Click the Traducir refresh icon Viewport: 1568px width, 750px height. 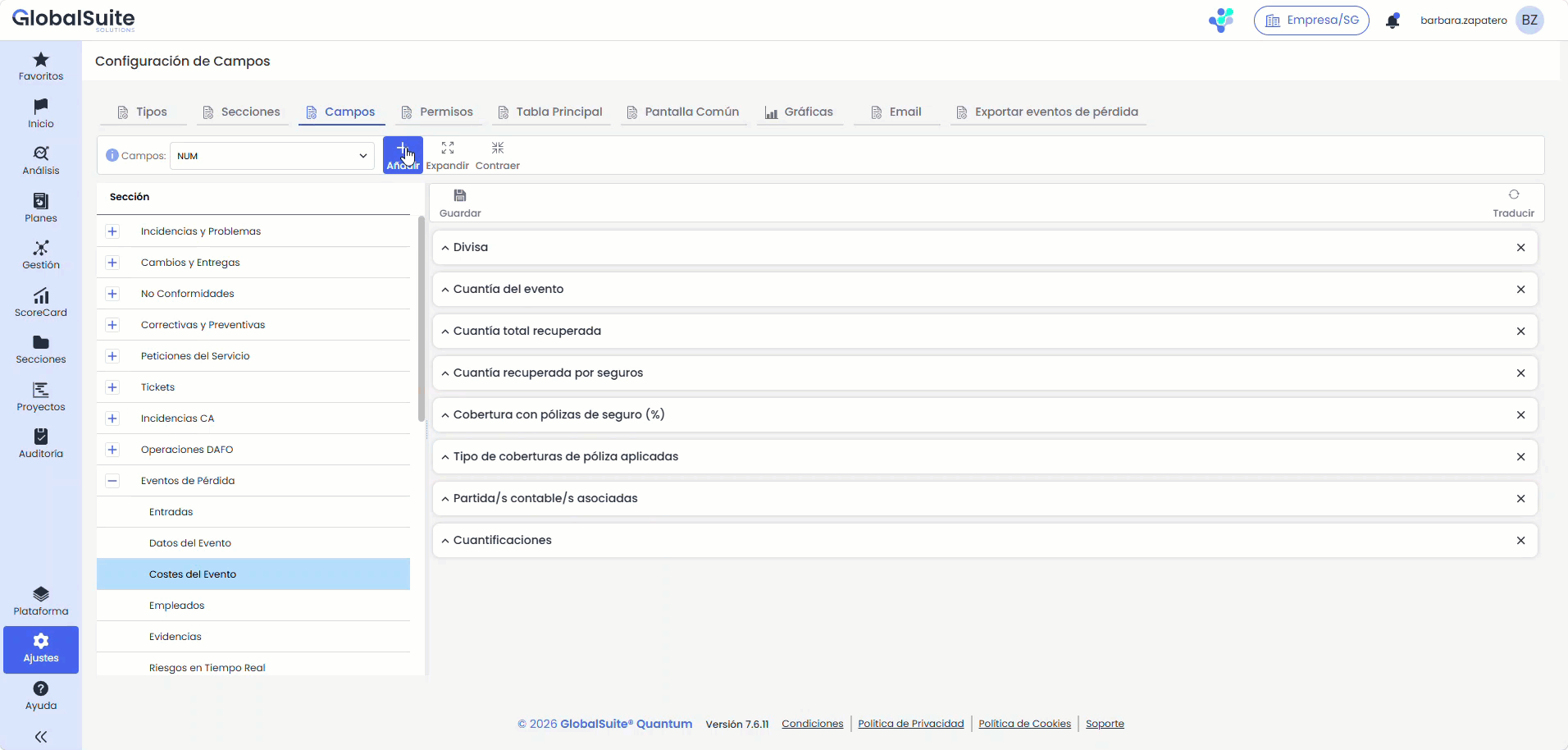coord(1514,194)
